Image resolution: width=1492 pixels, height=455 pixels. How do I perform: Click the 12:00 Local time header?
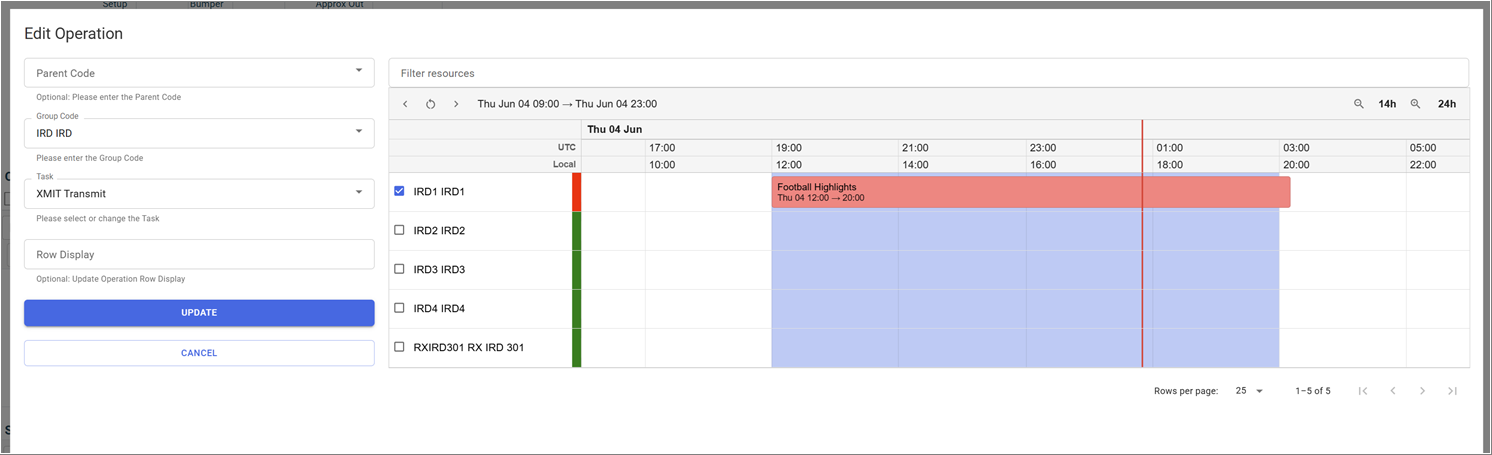coord(789,165)
